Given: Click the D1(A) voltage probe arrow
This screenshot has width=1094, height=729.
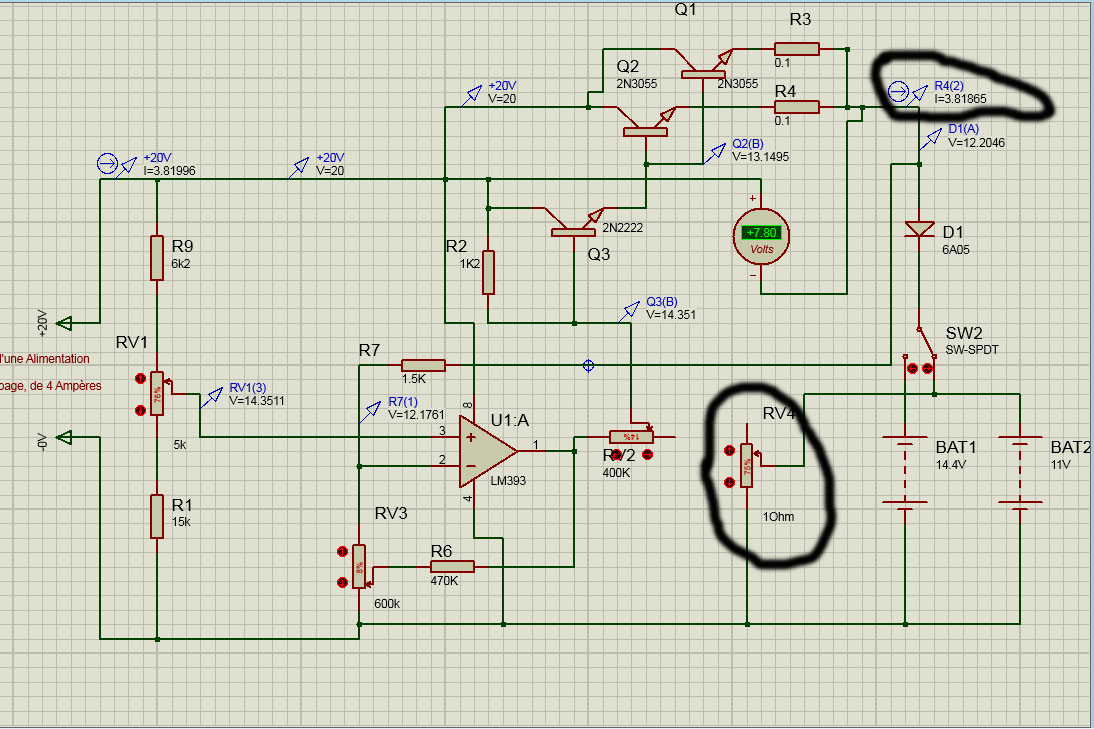Looking at the screenshot, I should point(930,139).
